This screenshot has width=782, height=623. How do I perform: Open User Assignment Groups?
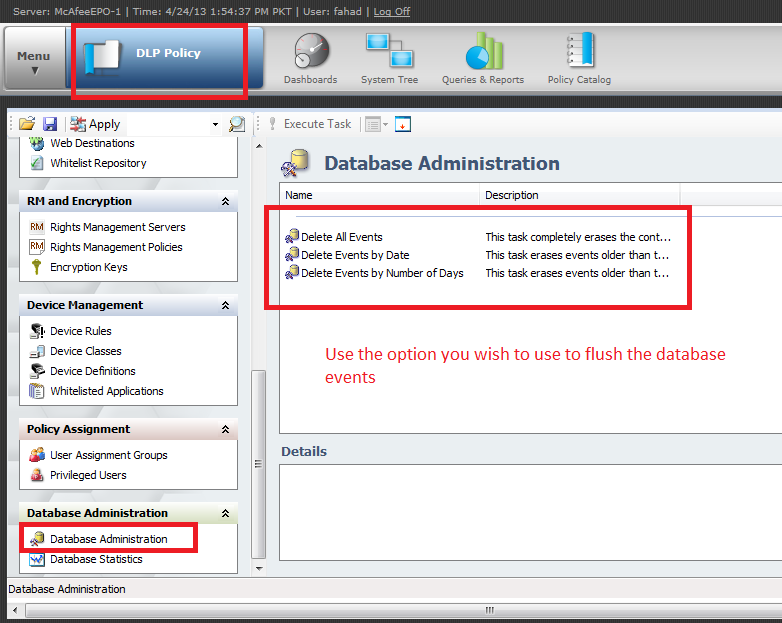[x=109, y=455]
